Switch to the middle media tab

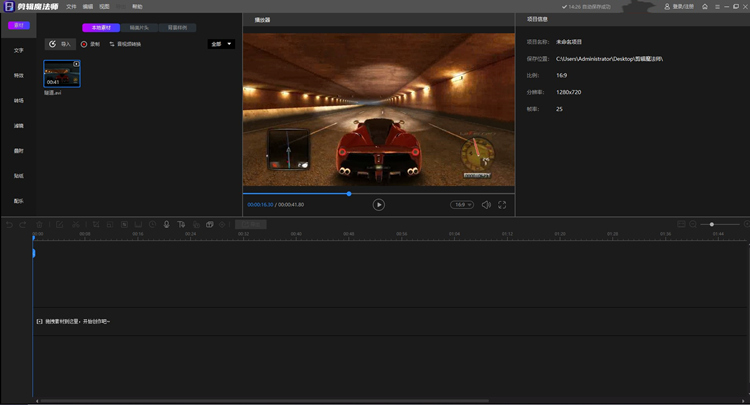click(139, 28)
